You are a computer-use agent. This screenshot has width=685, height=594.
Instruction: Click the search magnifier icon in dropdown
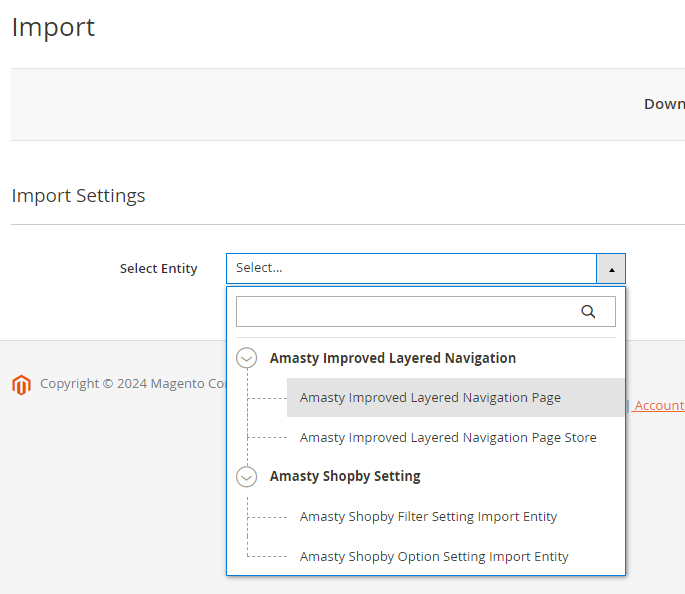click(x=588, y=311)
